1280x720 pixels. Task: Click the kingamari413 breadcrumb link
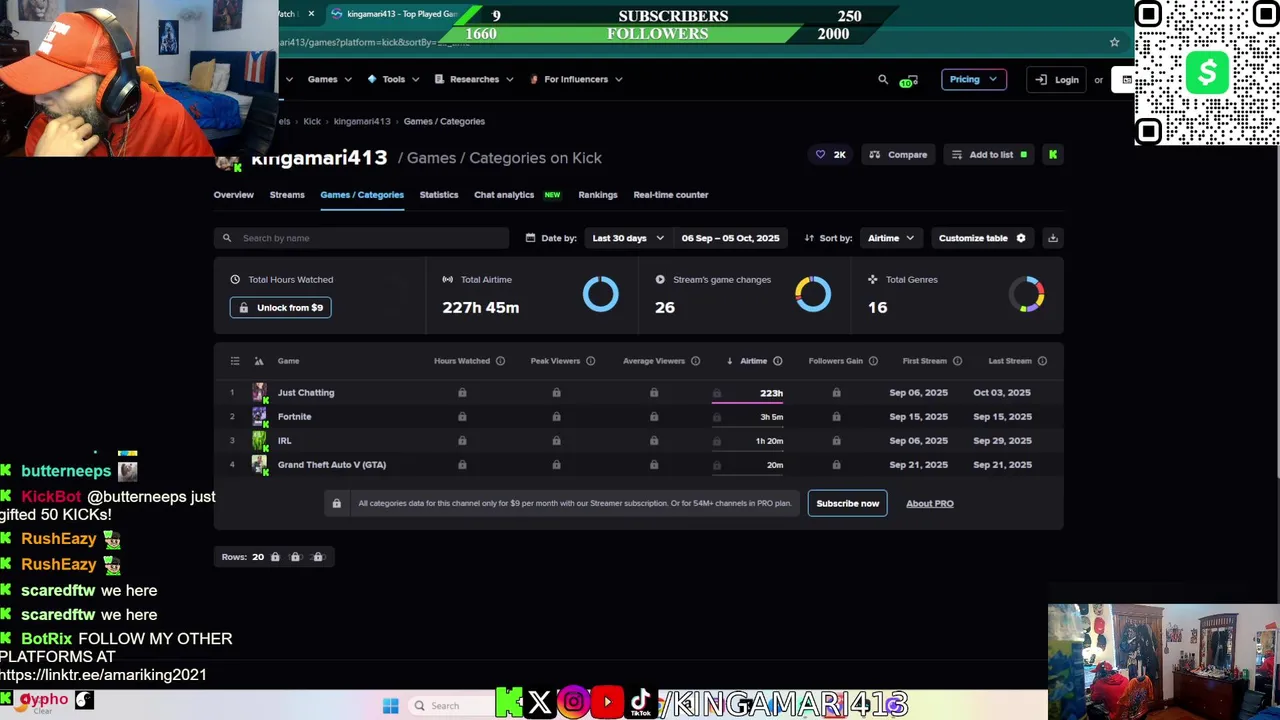click(x=362, y=122)
